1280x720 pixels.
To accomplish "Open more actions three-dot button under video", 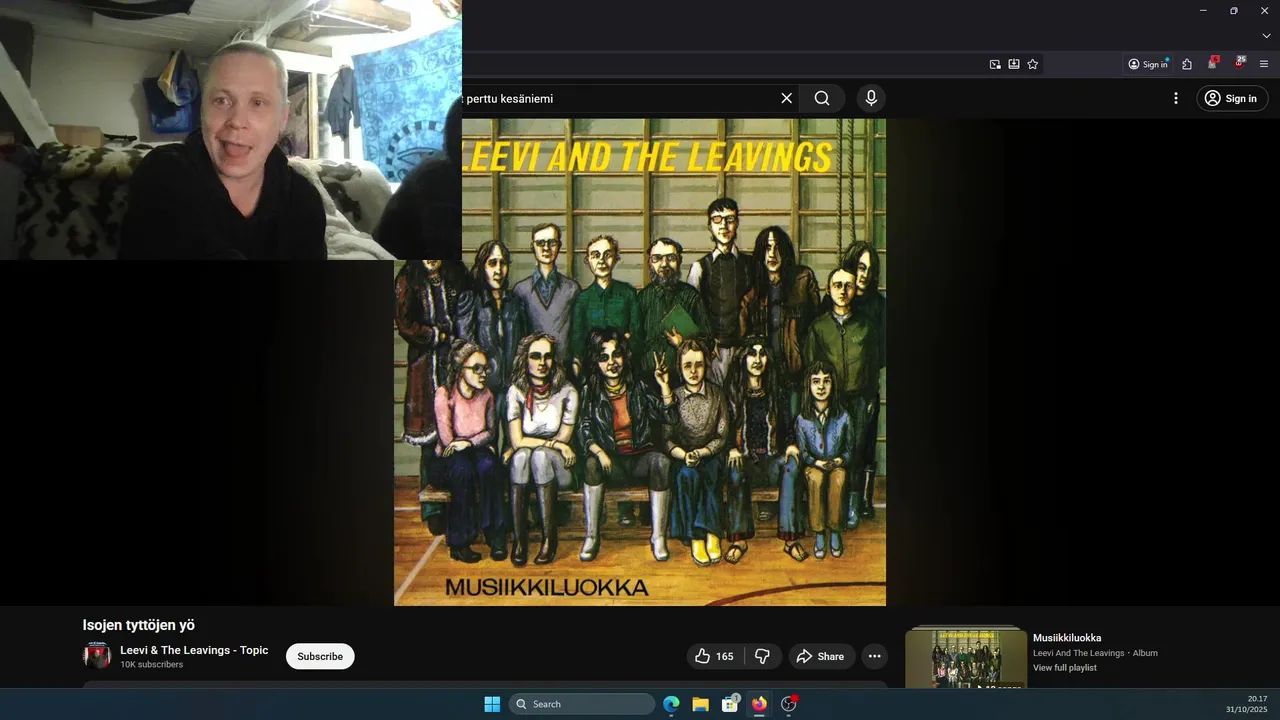I will (x=874, y=656).
